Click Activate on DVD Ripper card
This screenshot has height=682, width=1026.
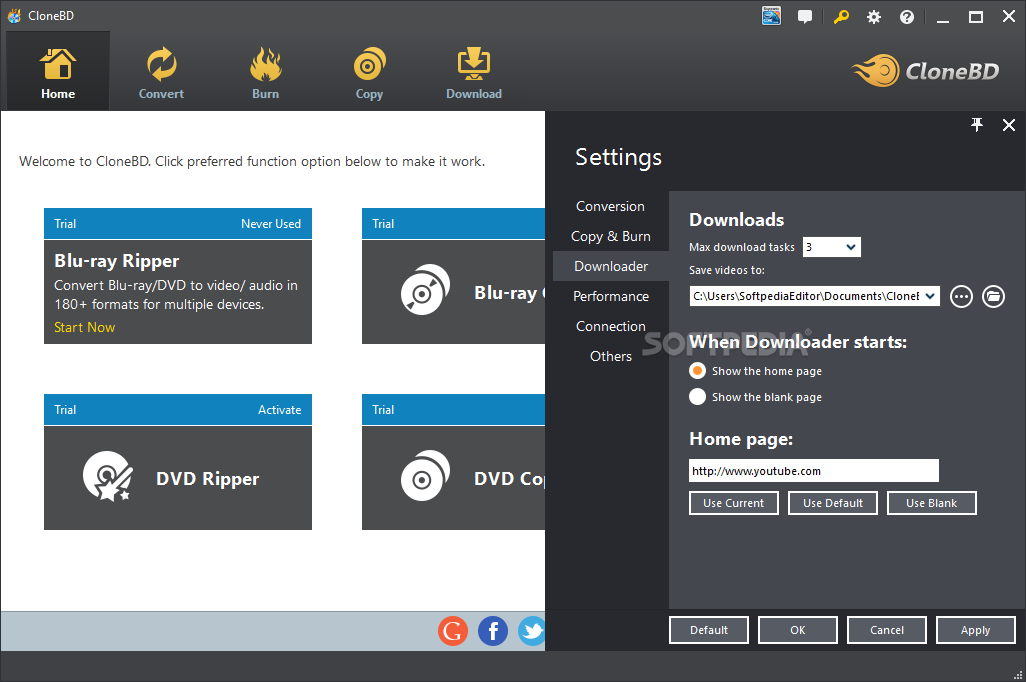(279, 410)
